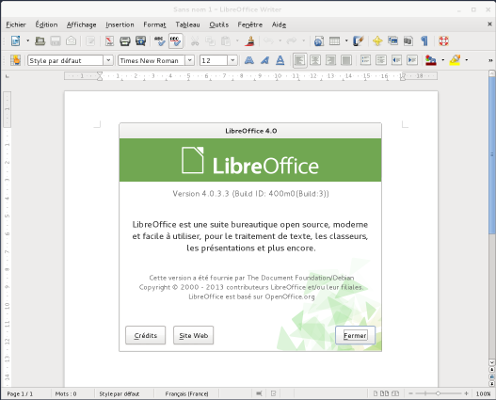Click the zoom slider handle

coord(438,394)
